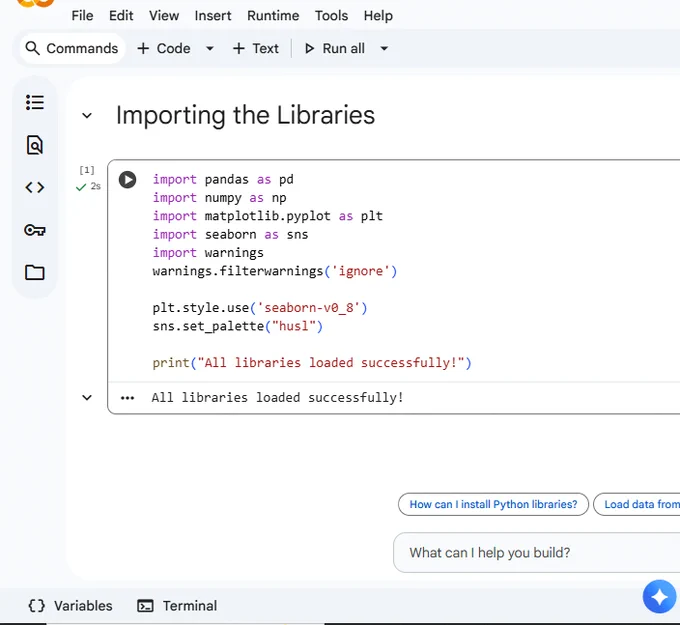Click the sns.set_palette("husl") line
Image resolution: width=680 pixels, height=625 pixels.
(x=238, y=326)
